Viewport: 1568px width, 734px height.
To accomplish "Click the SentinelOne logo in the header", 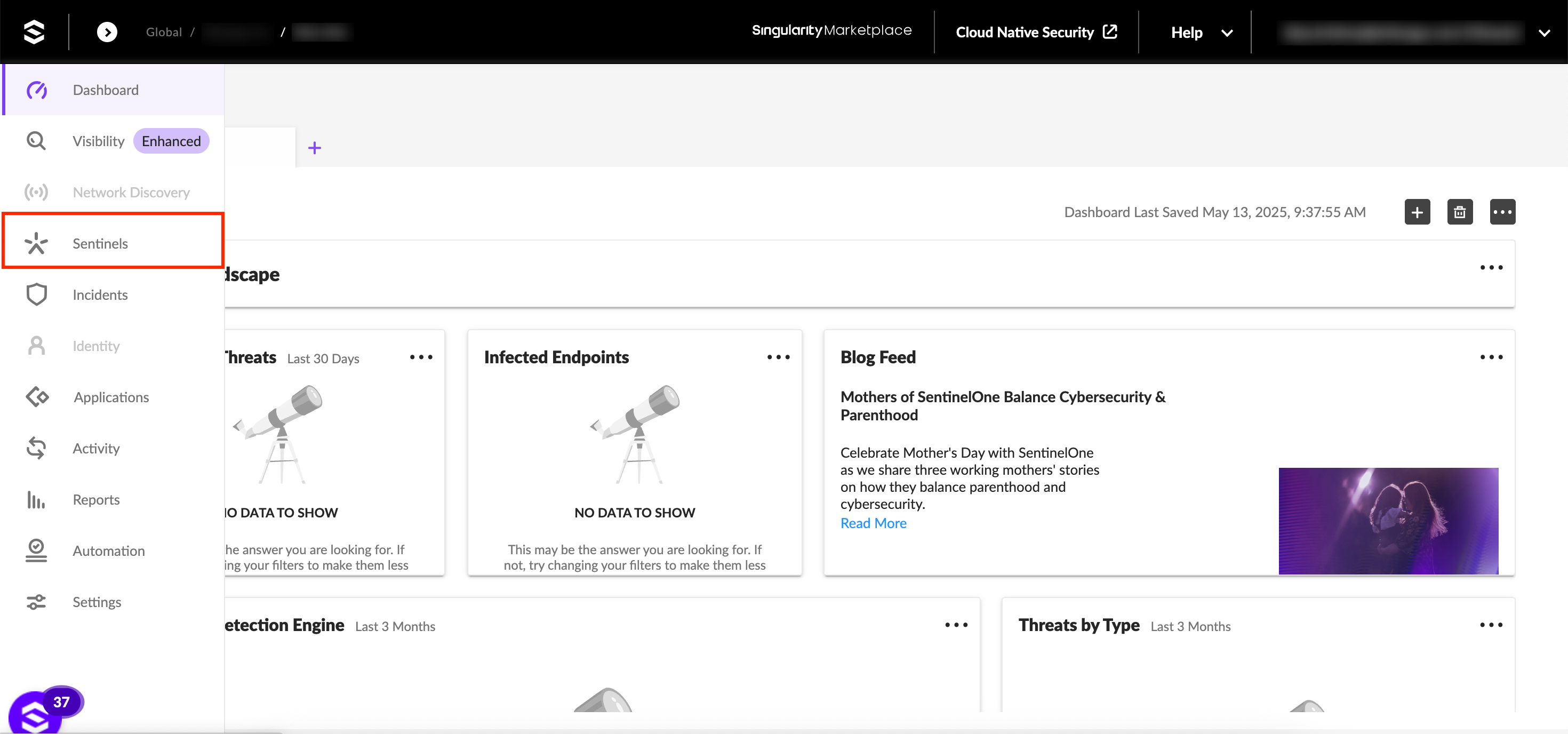I will click(34, 31).
